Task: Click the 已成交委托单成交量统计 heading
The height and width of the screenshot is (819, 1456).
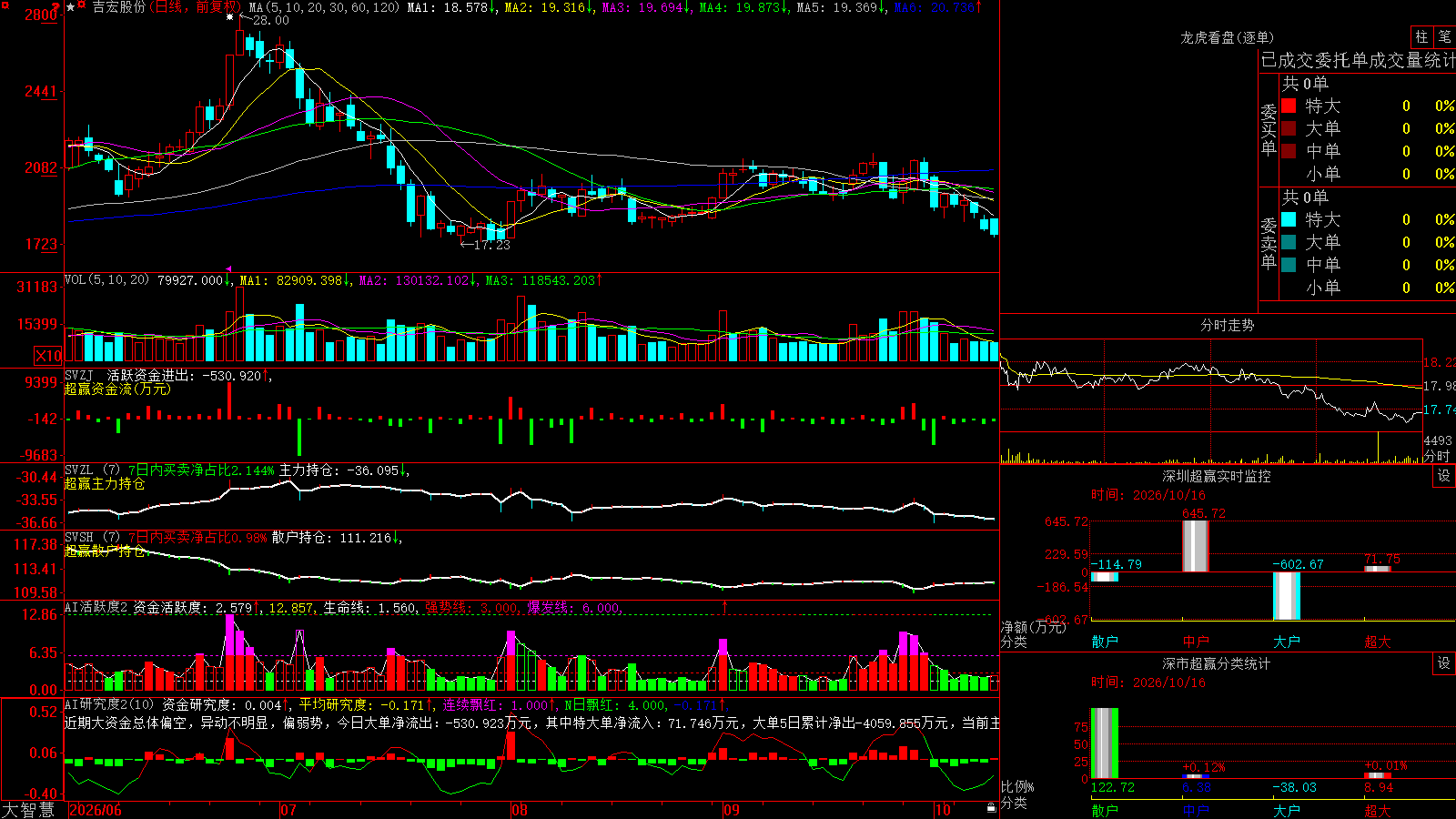Action: pos(1358,60)
